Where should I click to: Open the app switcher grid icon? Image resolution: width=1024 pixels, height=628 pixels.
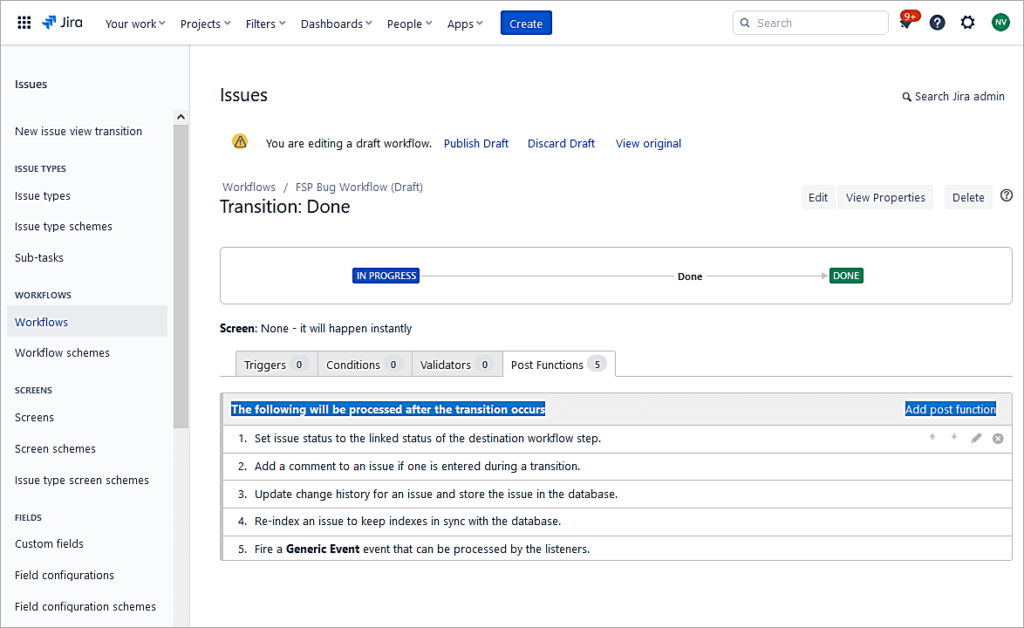click(24, 23)
